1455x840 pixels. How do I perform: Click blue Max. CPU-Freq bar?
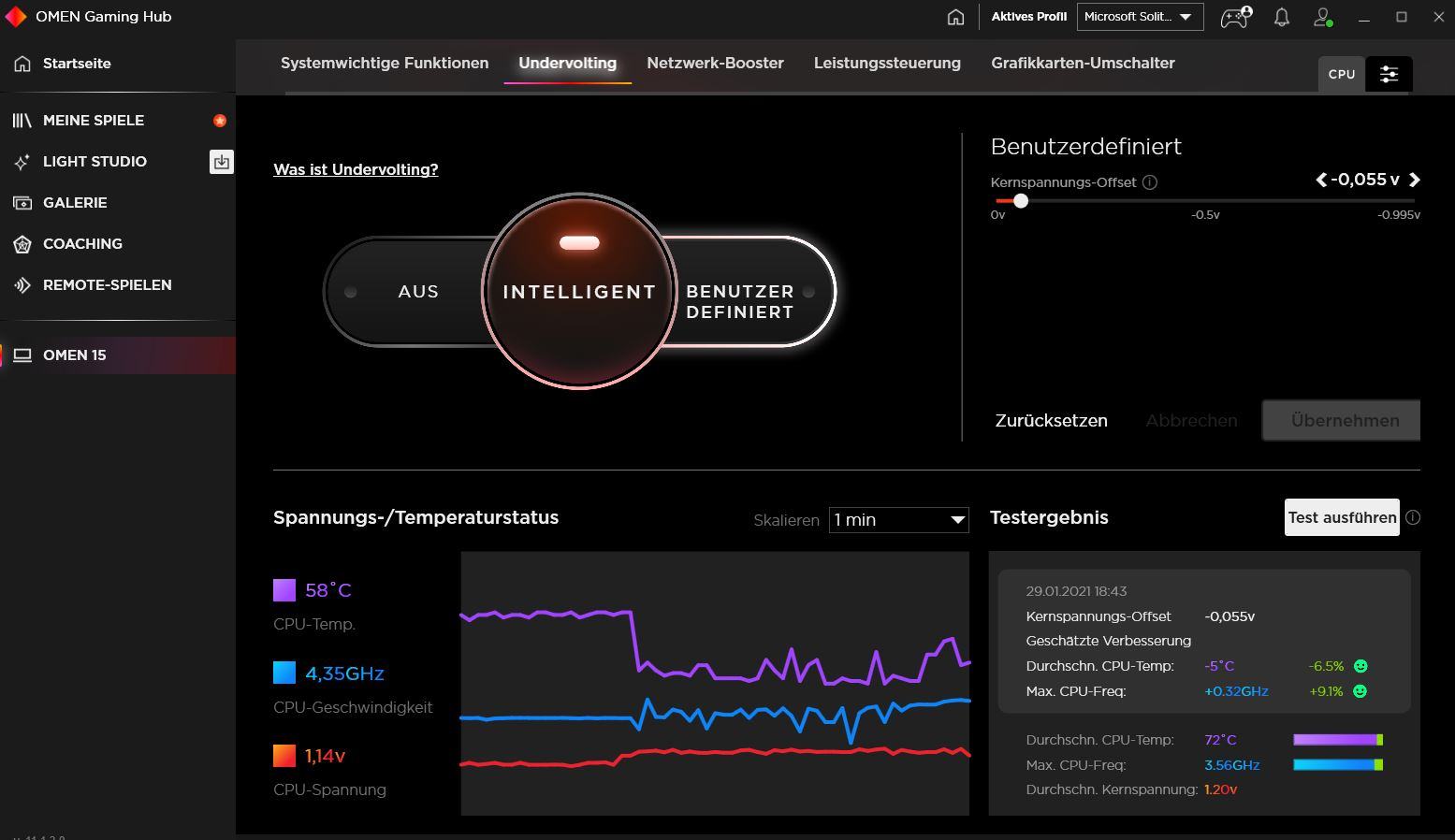tap(1338, 765)
